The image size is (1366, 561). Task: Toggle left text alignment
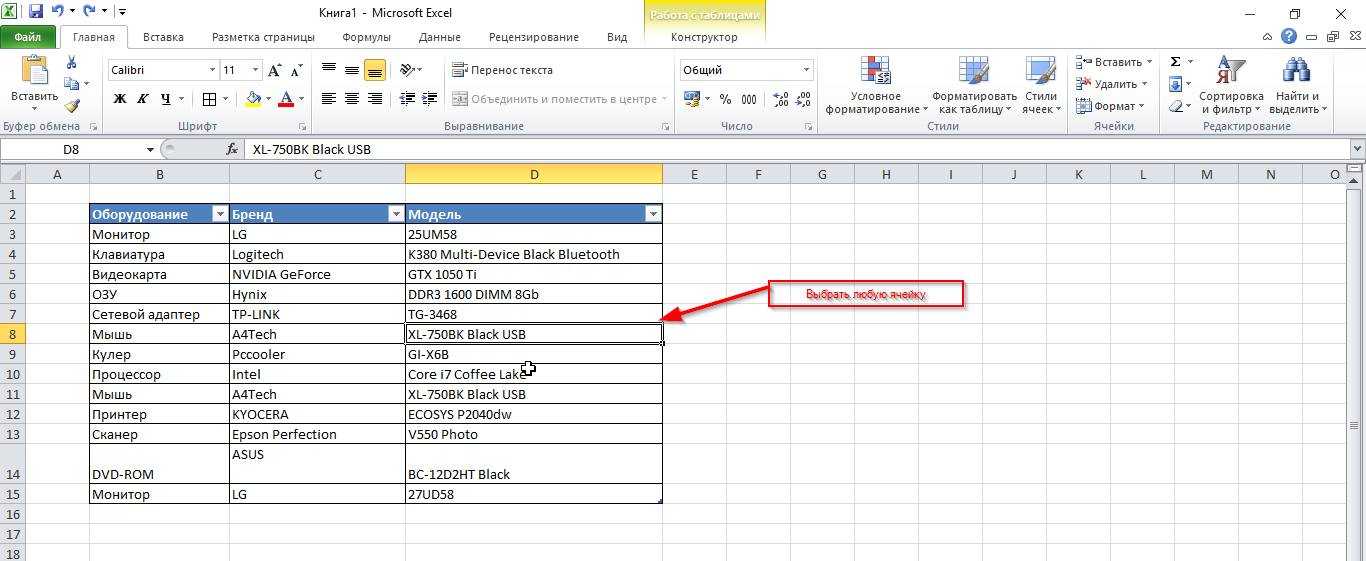click(329, 99)
